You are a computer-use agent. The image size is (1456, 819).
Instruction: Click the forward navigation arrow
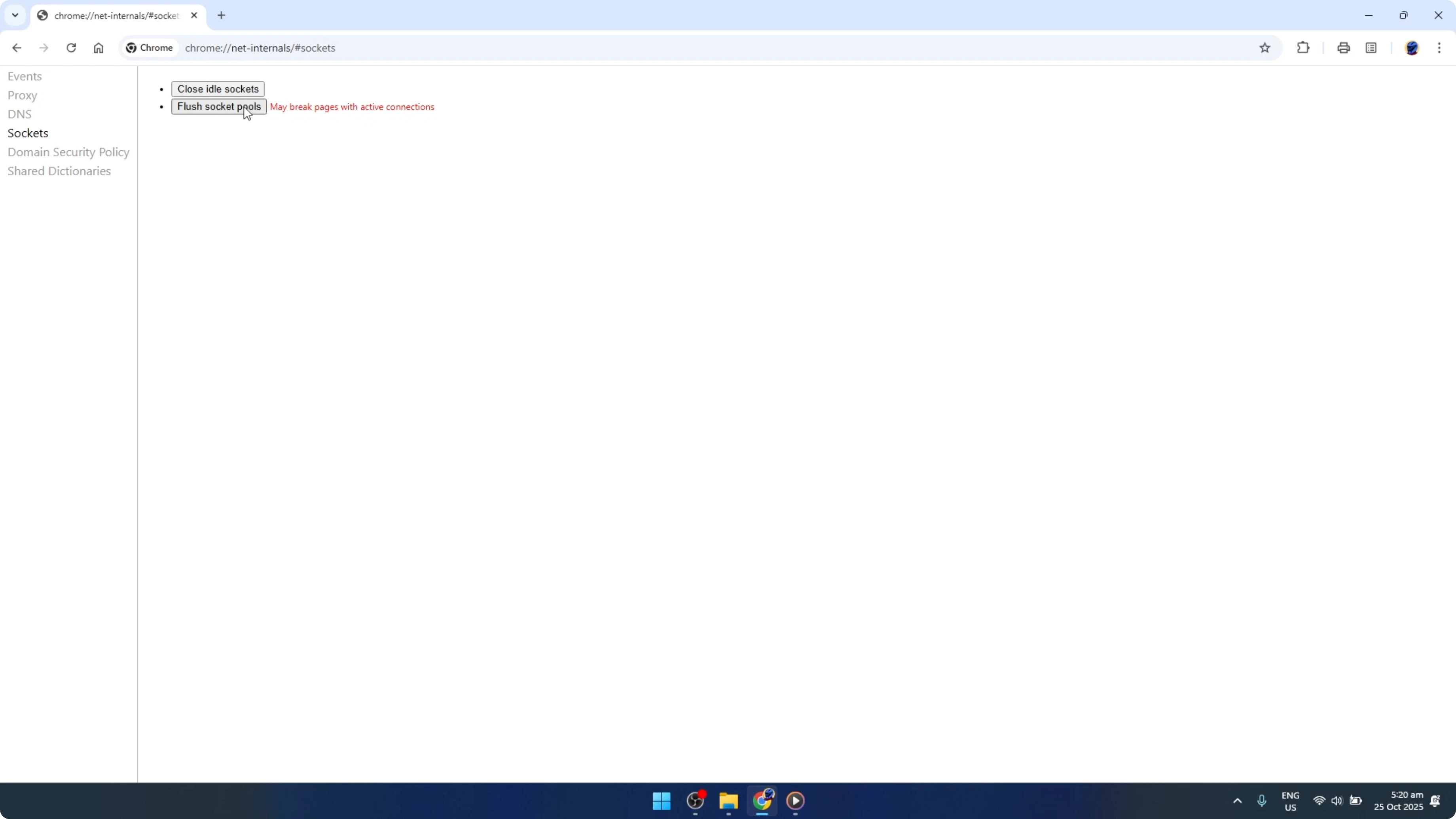(44, 47)
